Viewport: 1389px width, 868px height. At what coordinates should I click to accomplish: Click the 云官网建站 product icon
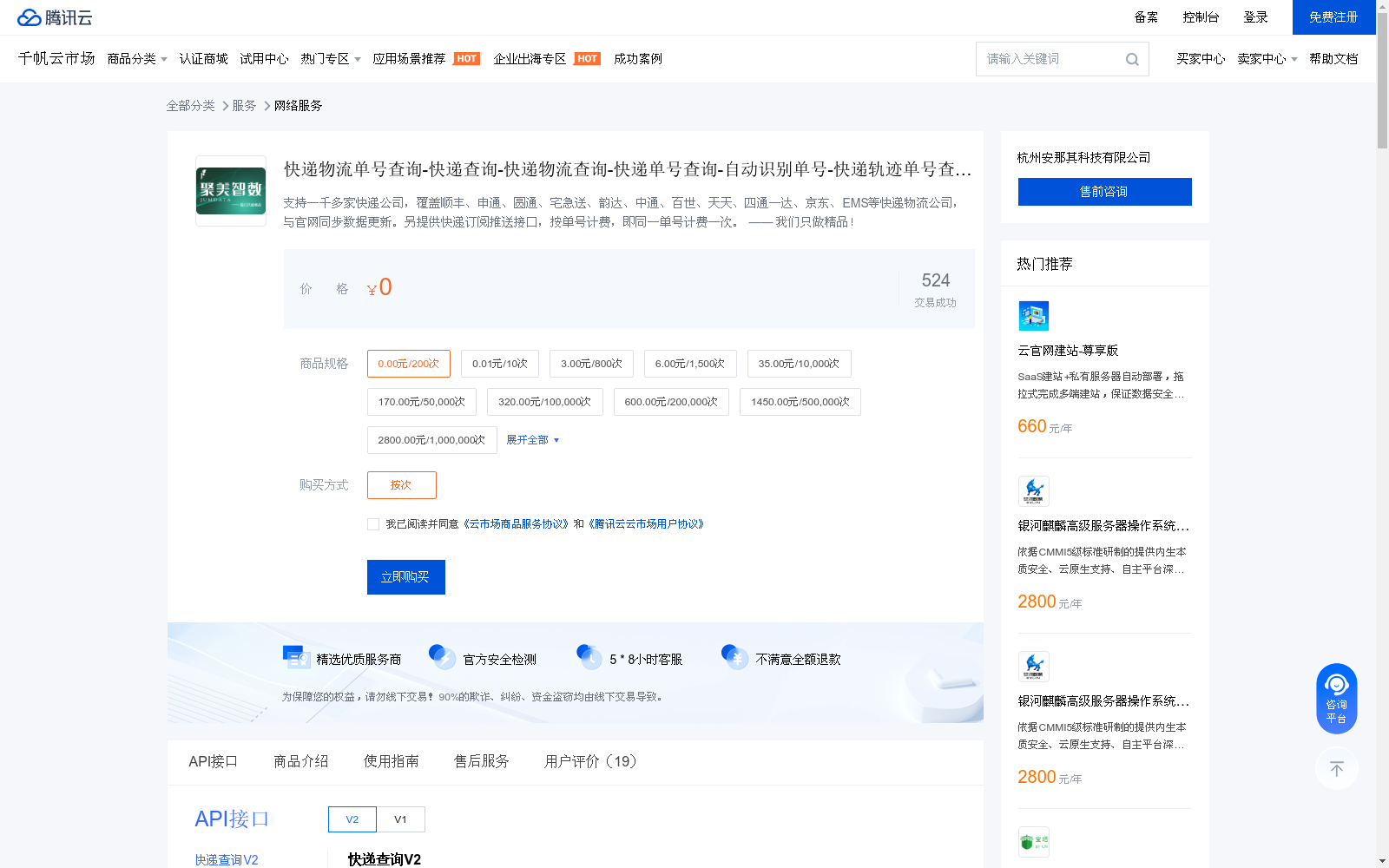pos(1034,316)
